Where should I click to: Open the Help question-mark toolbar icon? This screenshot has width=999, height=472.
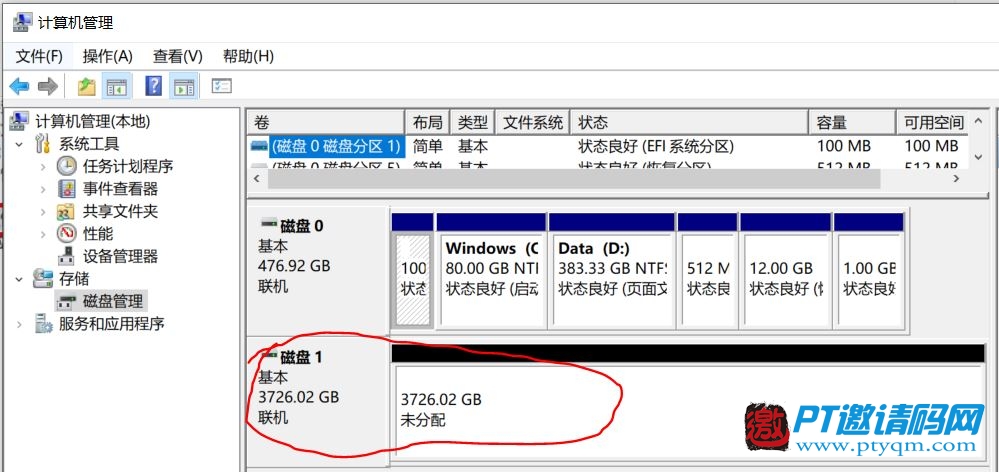point(154,86)
